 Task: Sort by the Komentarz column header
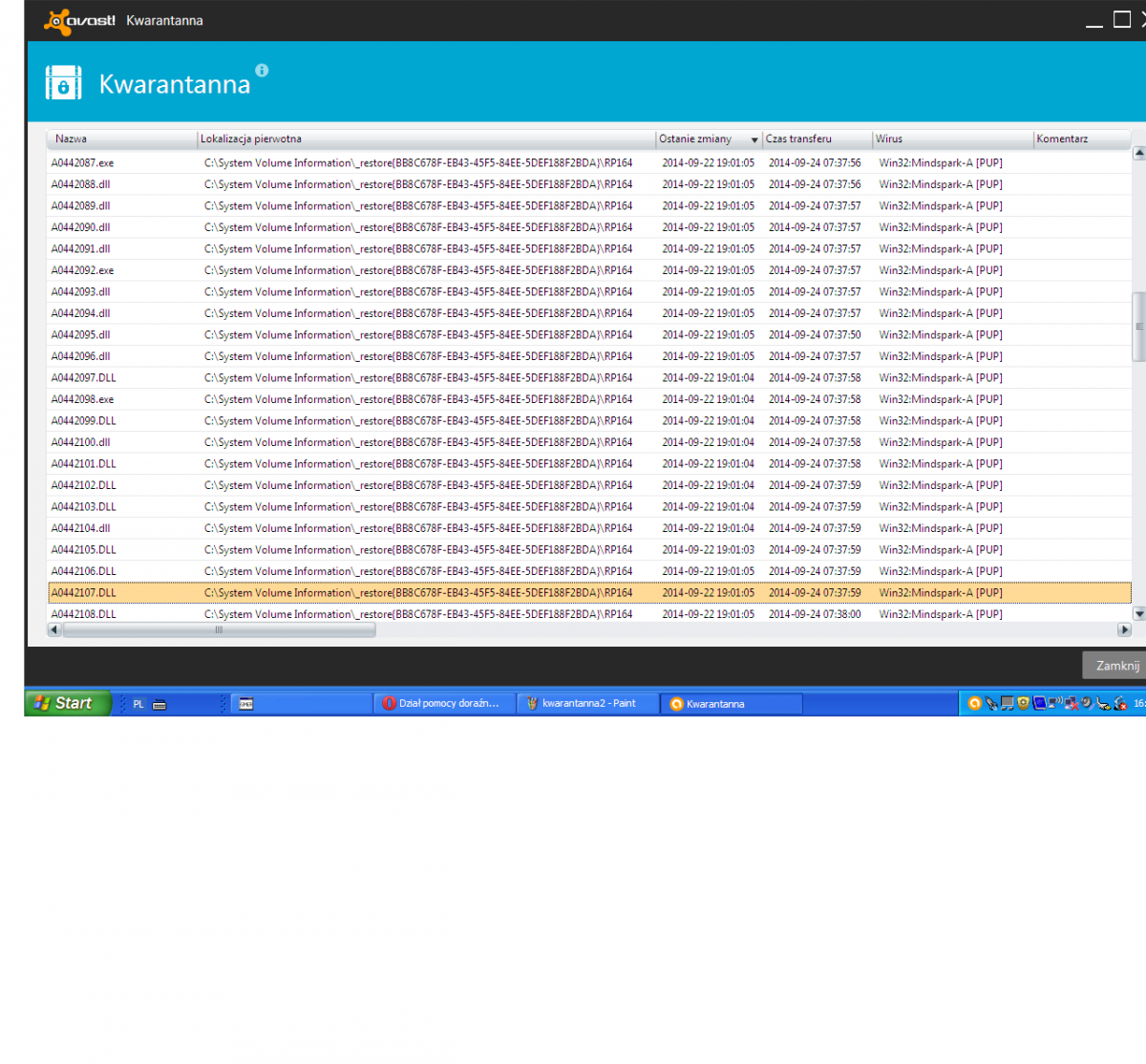(1082, 139)
